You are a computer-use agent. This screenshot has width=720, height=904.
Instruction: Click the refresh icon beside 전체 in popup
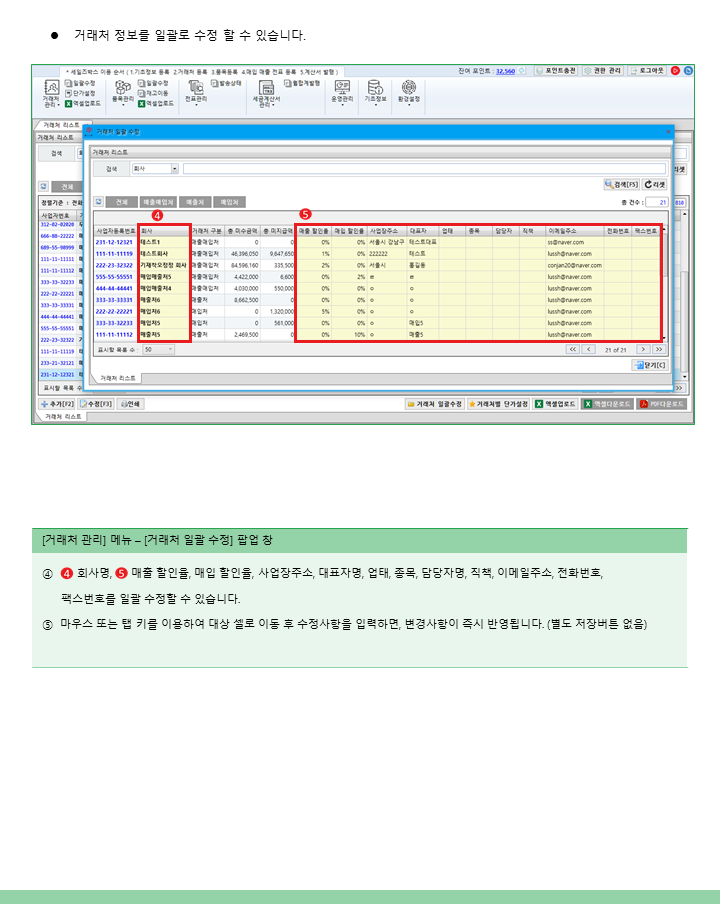(99, 202)
